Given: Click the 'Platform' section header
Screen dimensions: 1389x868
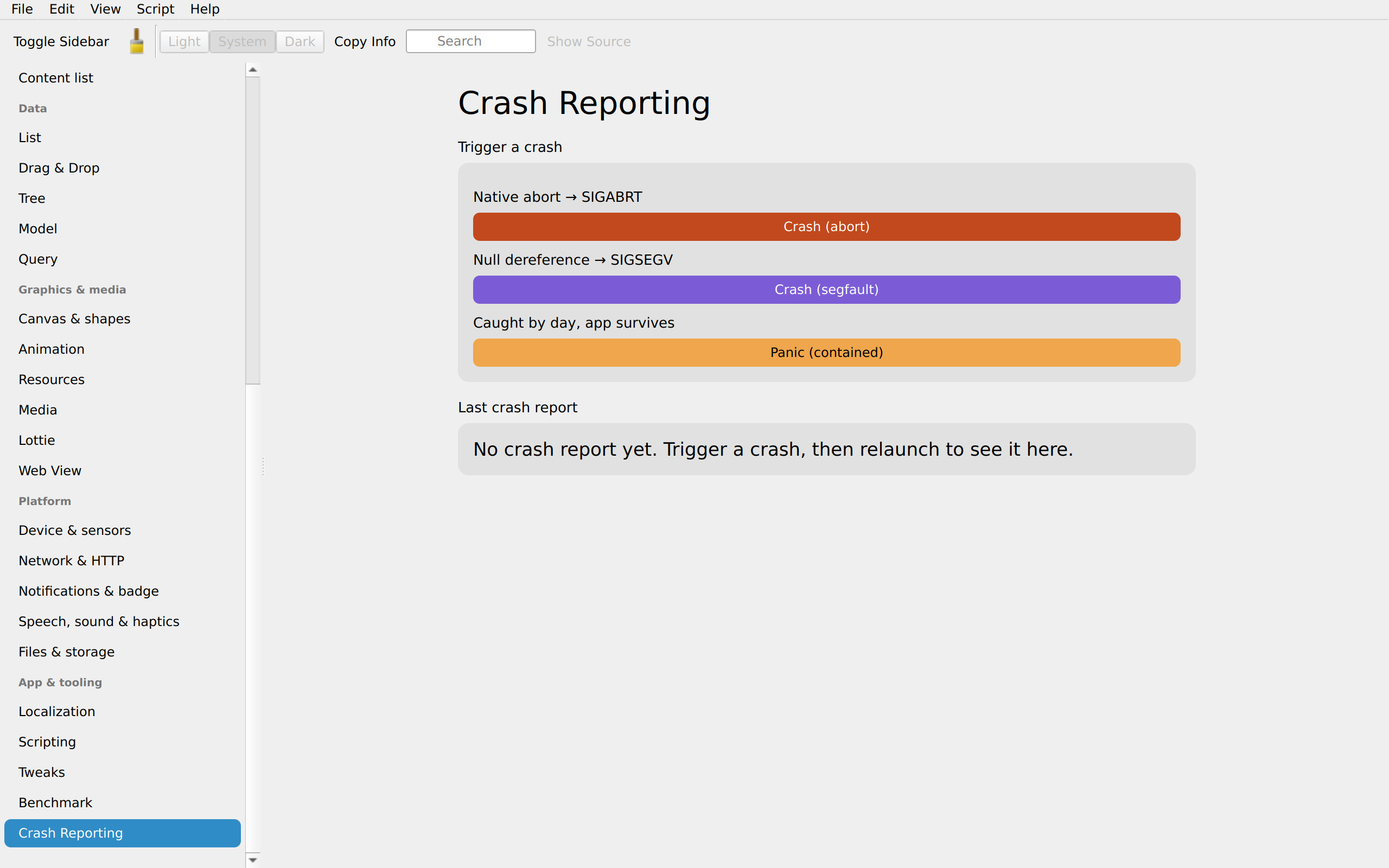Looking at the screenshot, I should pyautogui.click(x=45, y=501).
